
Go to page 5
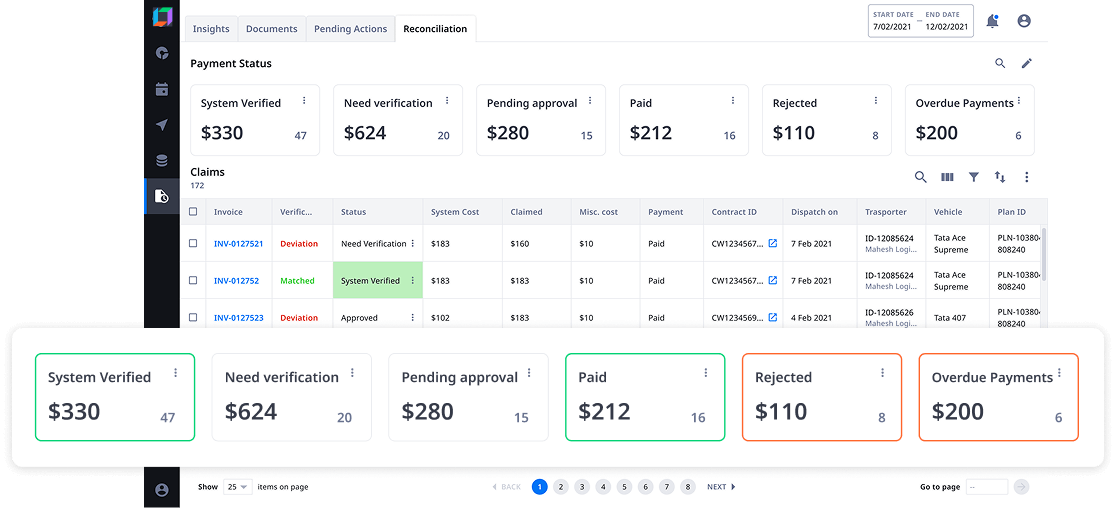(x=624, y=487)
